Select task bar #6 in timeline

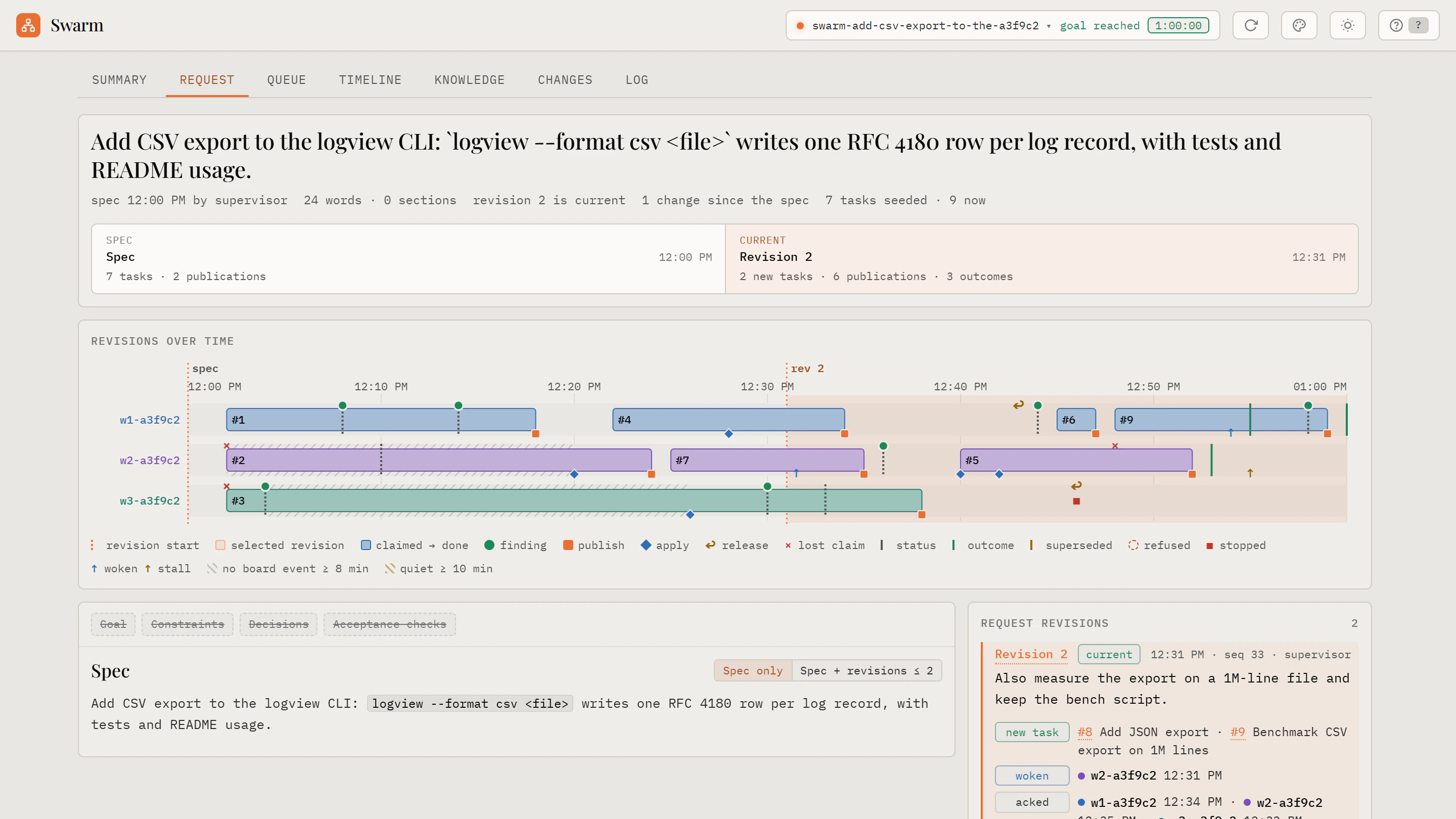[1076, 420]
